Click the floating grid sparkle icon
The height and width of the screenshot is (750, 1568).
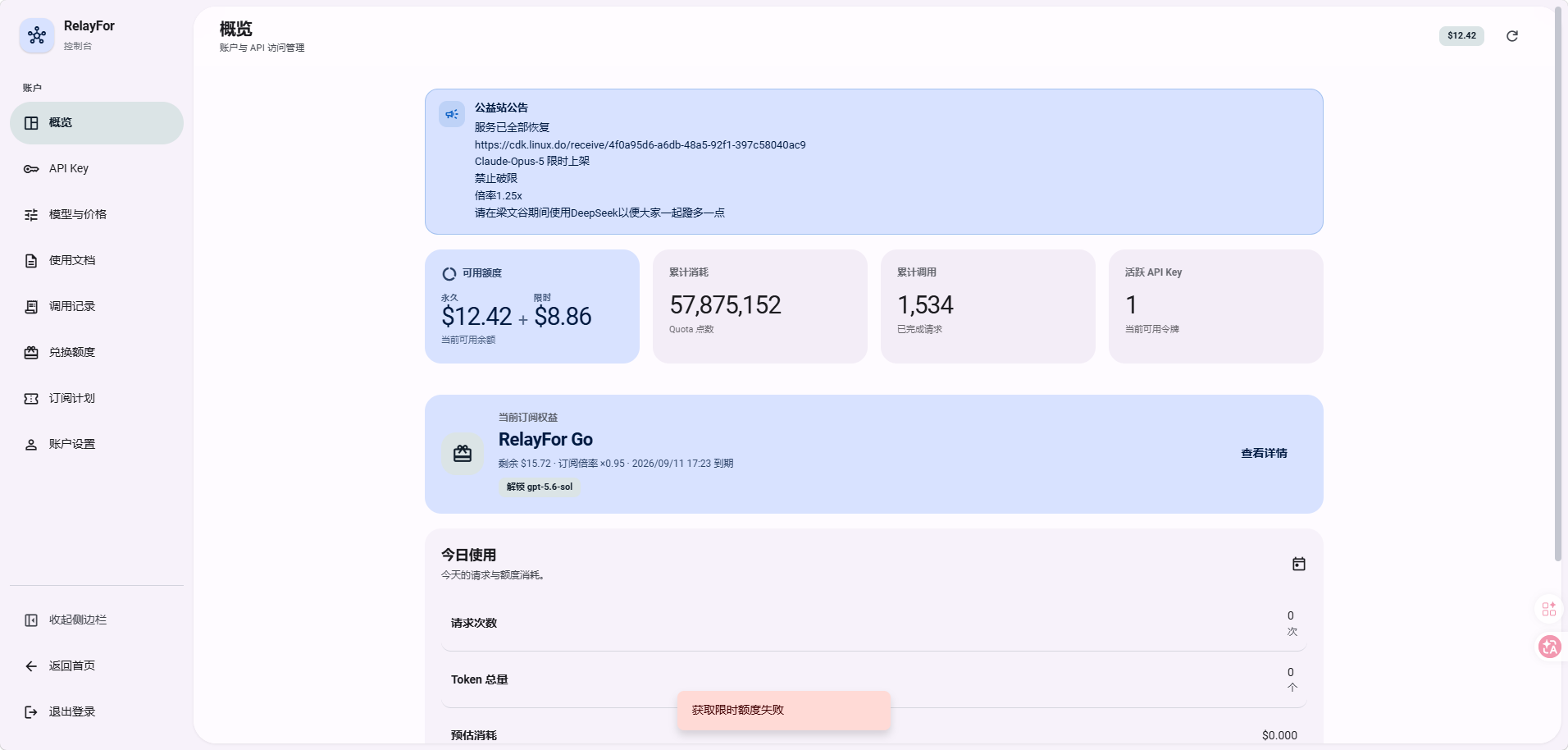[x=1549, y=609]
